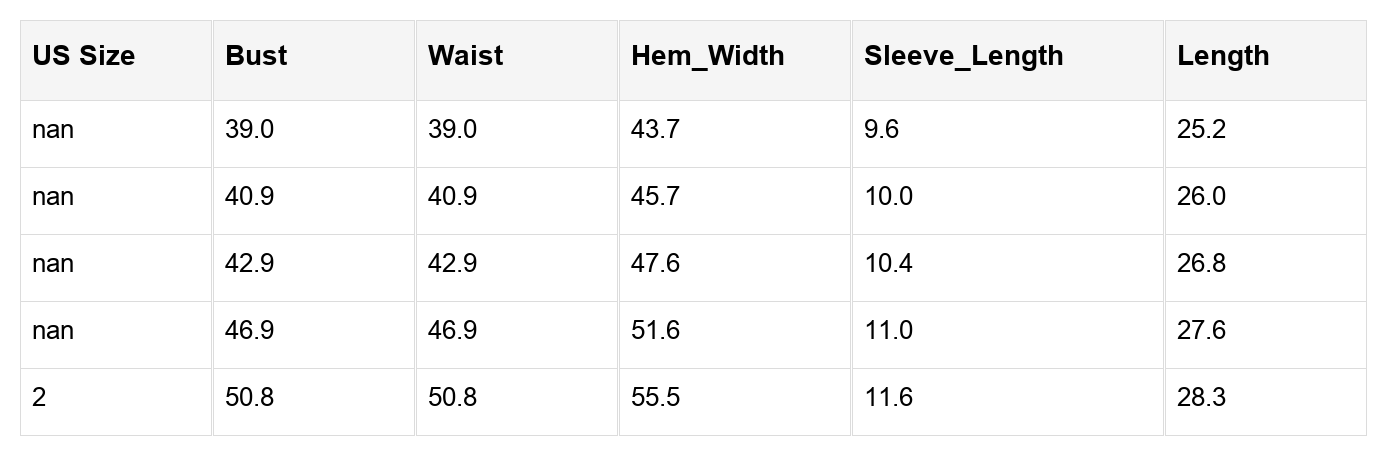Image resolution: width=1386 pixels, height=455 pixels.
Task: Click the Sleeve_Length column header
Action: [963, 56]
